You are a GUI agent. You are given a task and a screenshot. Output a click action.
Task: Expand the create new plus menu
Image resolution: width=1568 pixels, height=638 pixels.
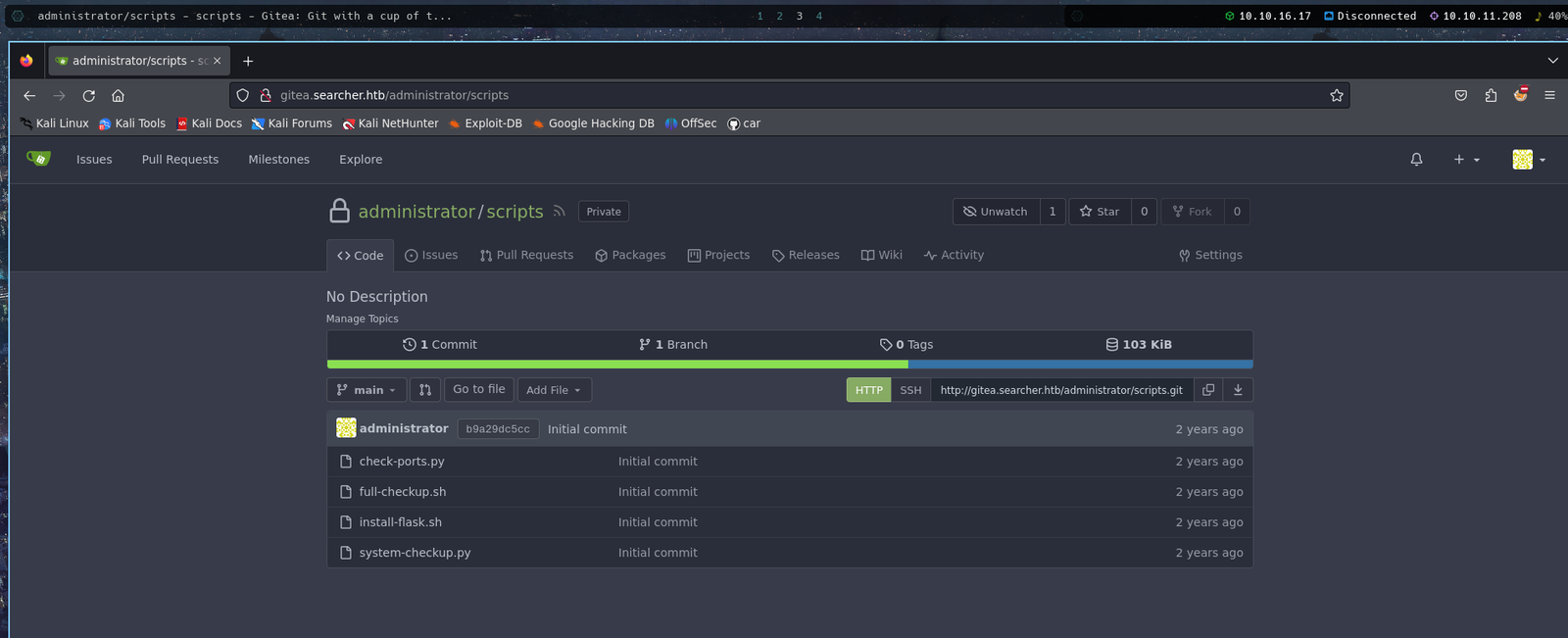(1466, 160)
